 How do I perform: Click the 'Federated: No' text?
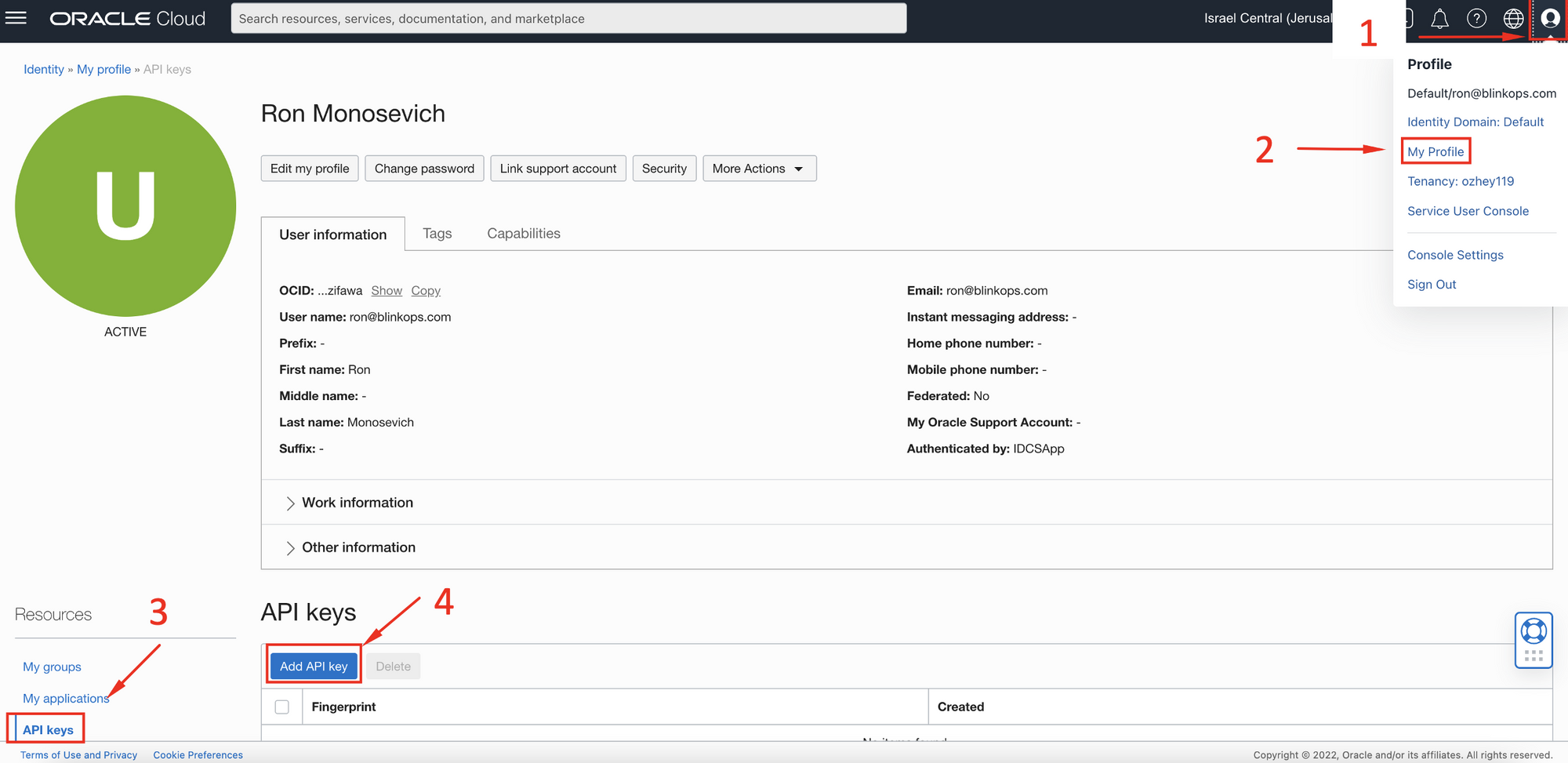coord(948,396)
